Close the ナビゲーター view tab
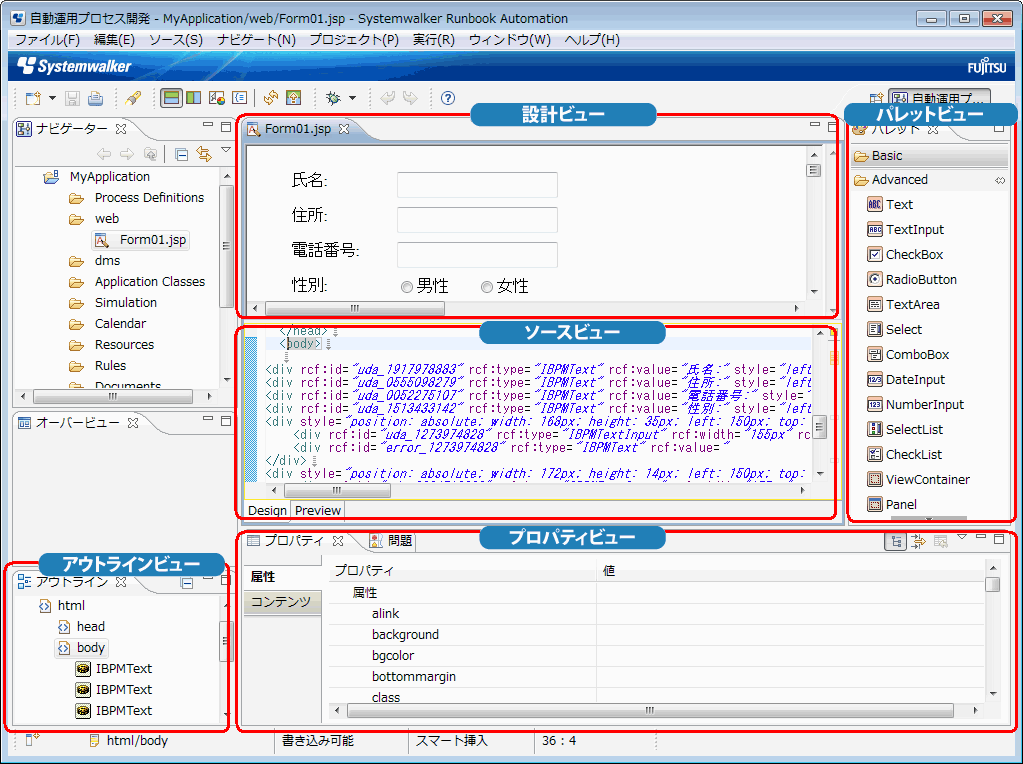Image resolution: width=1023 pixels, height=764 pixels. [121, 129]
